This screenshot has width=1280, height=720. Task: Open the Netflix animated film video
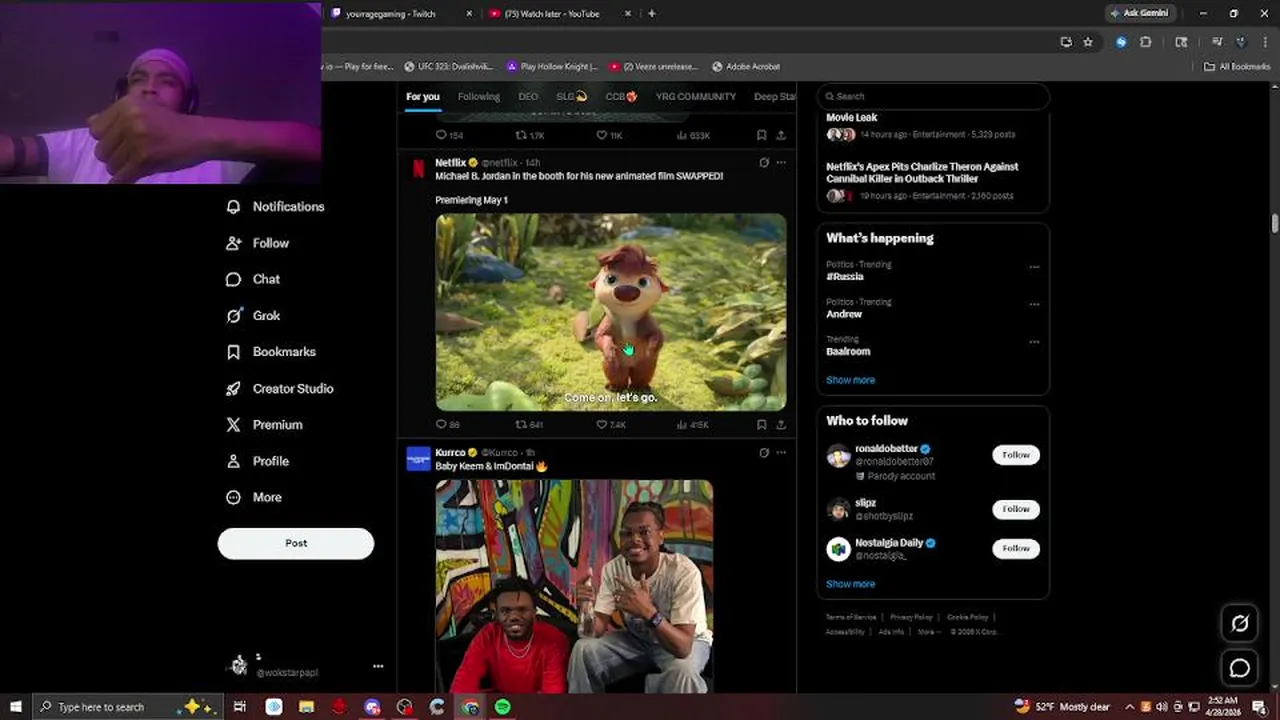[611, 312]
